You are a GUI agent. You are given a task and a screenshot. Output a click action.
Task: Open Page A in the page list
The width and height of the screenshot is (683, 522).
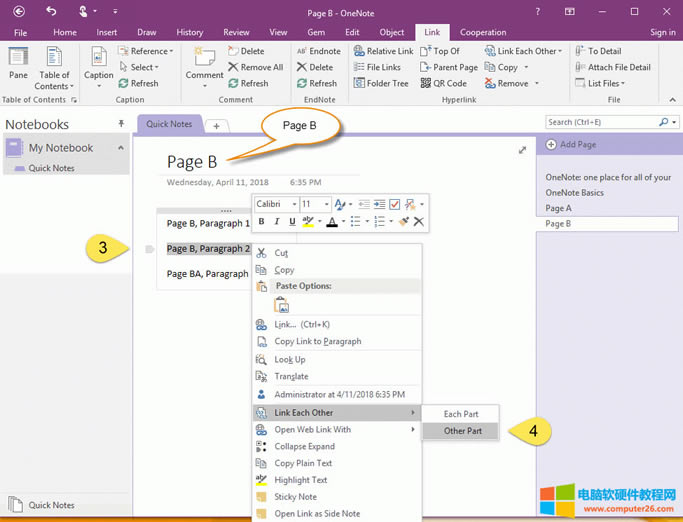click(558, 208)
